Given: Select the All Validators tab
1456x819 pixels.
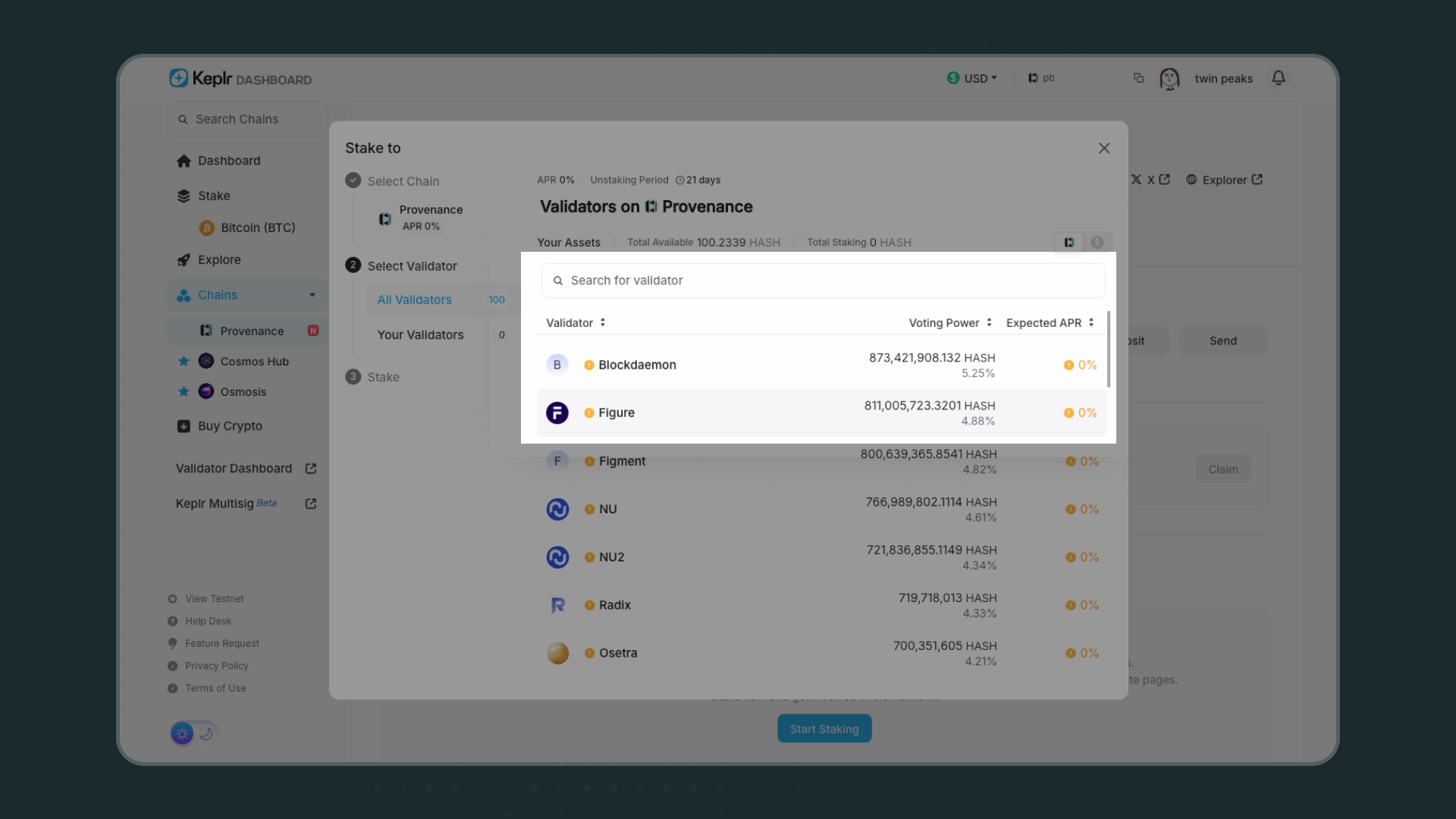Looking at the screenshot, I should [415, 300].
